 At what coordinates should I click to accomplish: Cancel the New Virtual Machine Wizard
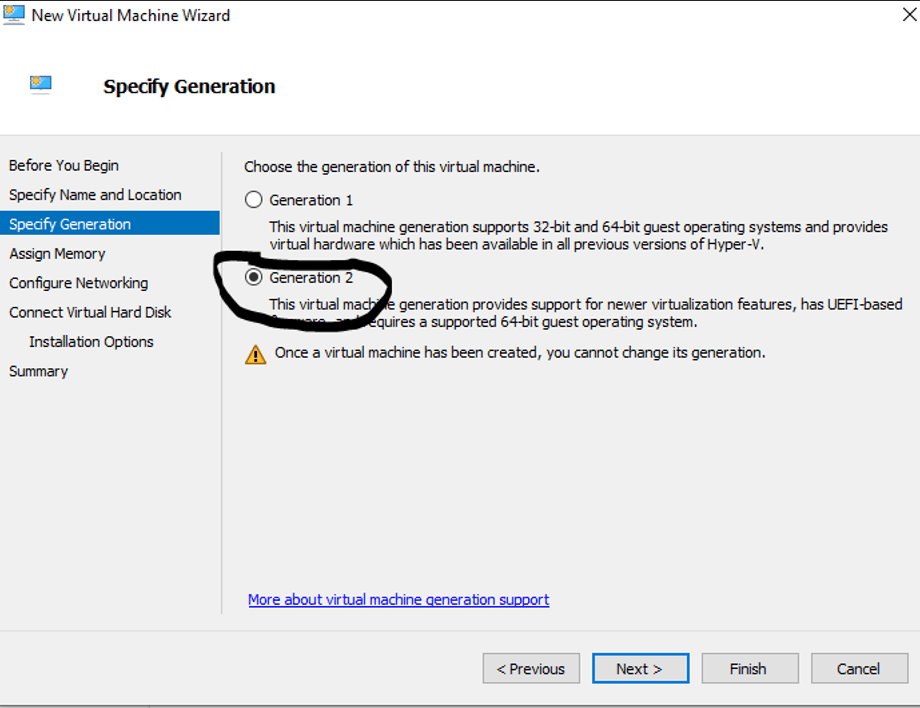coord(858,669)
